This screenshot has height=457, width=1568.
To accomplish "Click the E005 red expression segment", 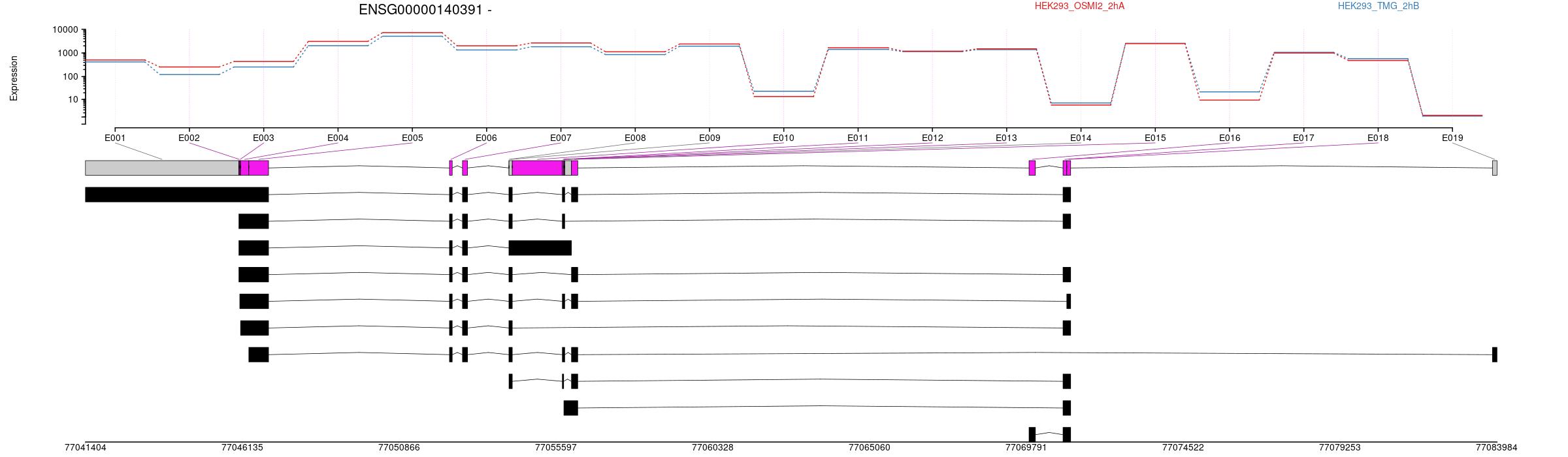I will (x=412, y=33).
